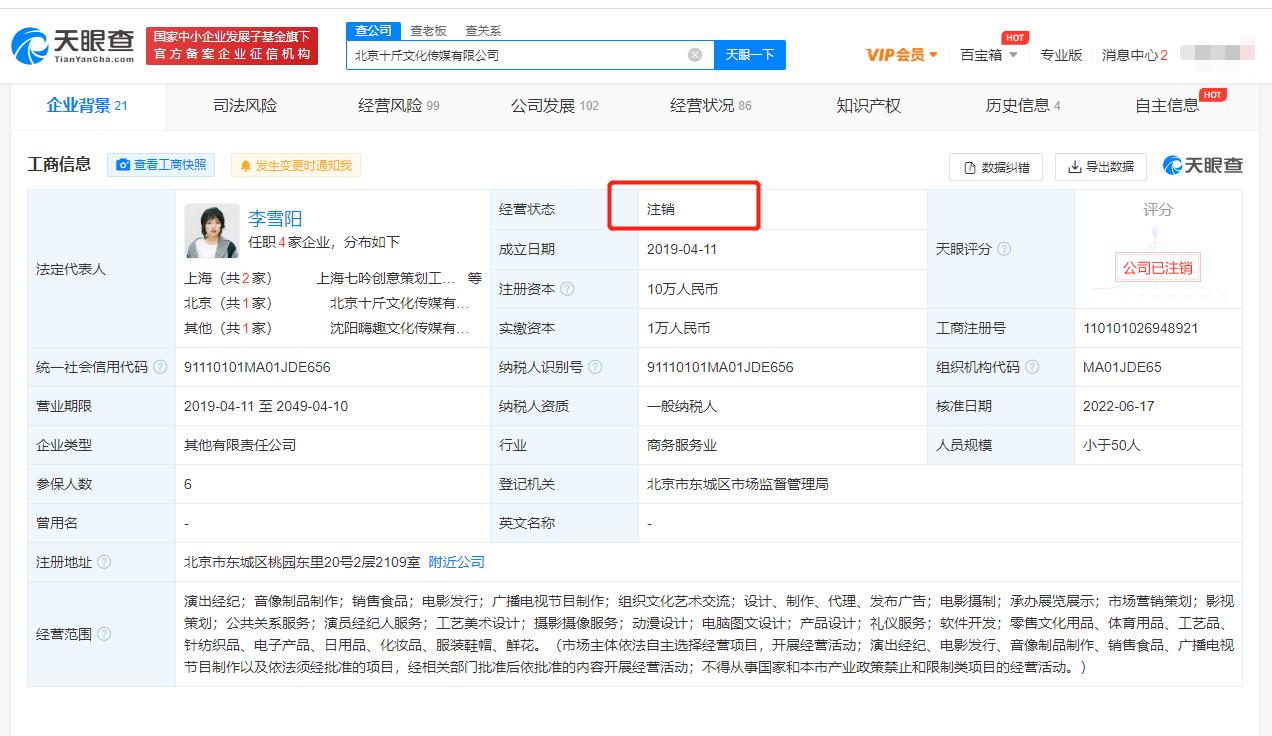Viewport: 1272px width, 736px height.
Task: Select the 其他有限责任公司 company type
Action: [x=240, y=445]
